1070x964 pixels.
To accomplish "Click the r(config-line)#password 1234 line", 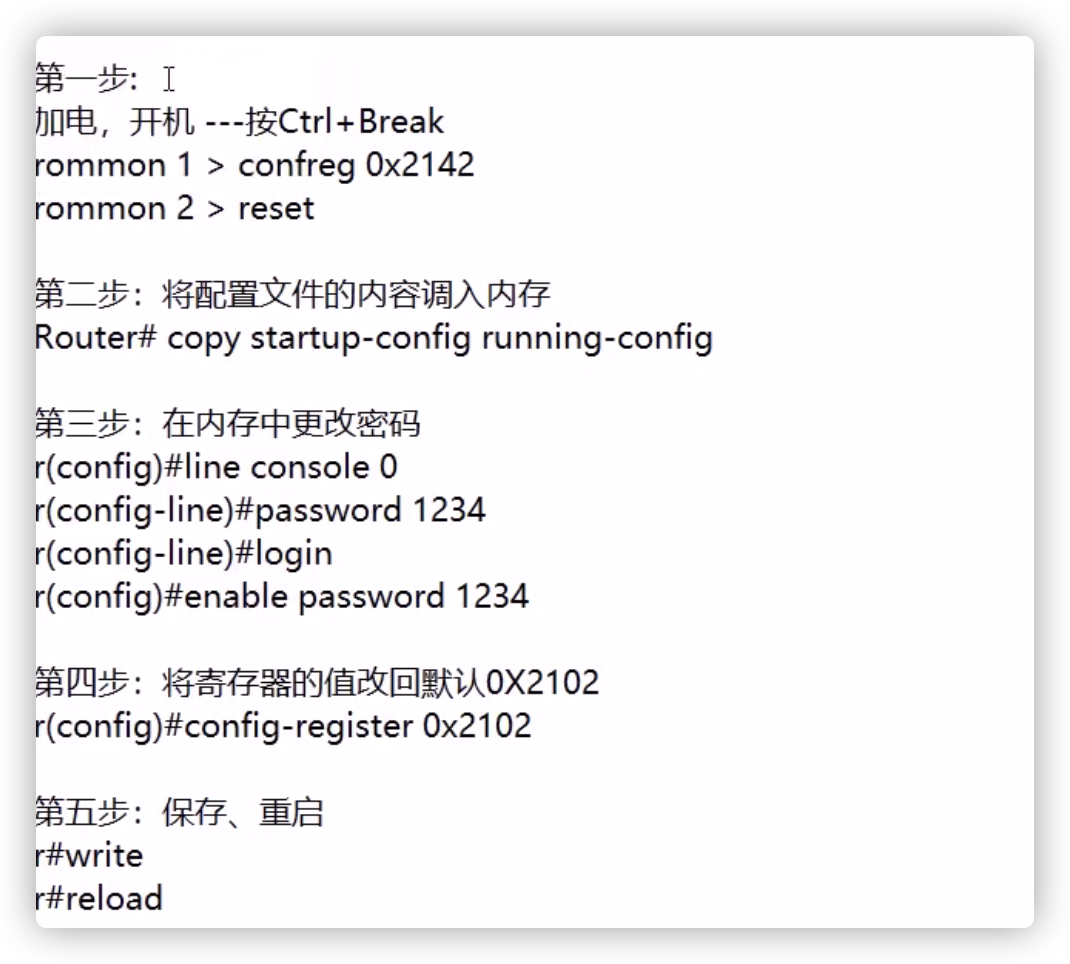I will tap(260, 510).
